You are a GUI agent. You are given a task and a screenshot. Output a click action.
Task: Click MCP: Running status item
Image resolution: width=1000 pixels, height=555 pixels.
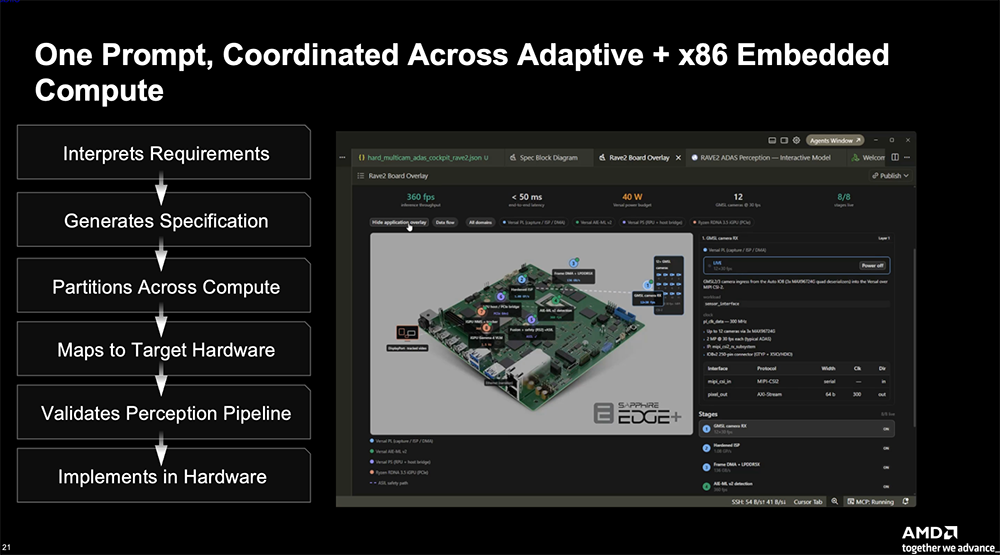871,502
